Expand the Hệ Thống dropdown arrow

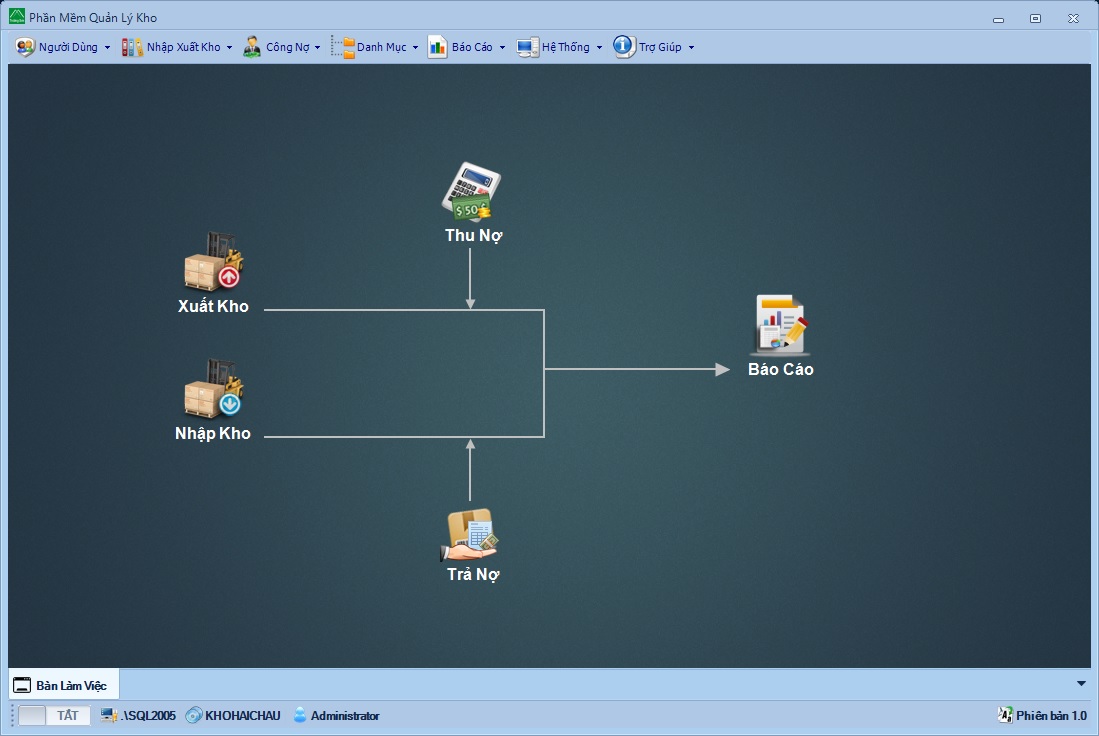(x=599, y=48)
